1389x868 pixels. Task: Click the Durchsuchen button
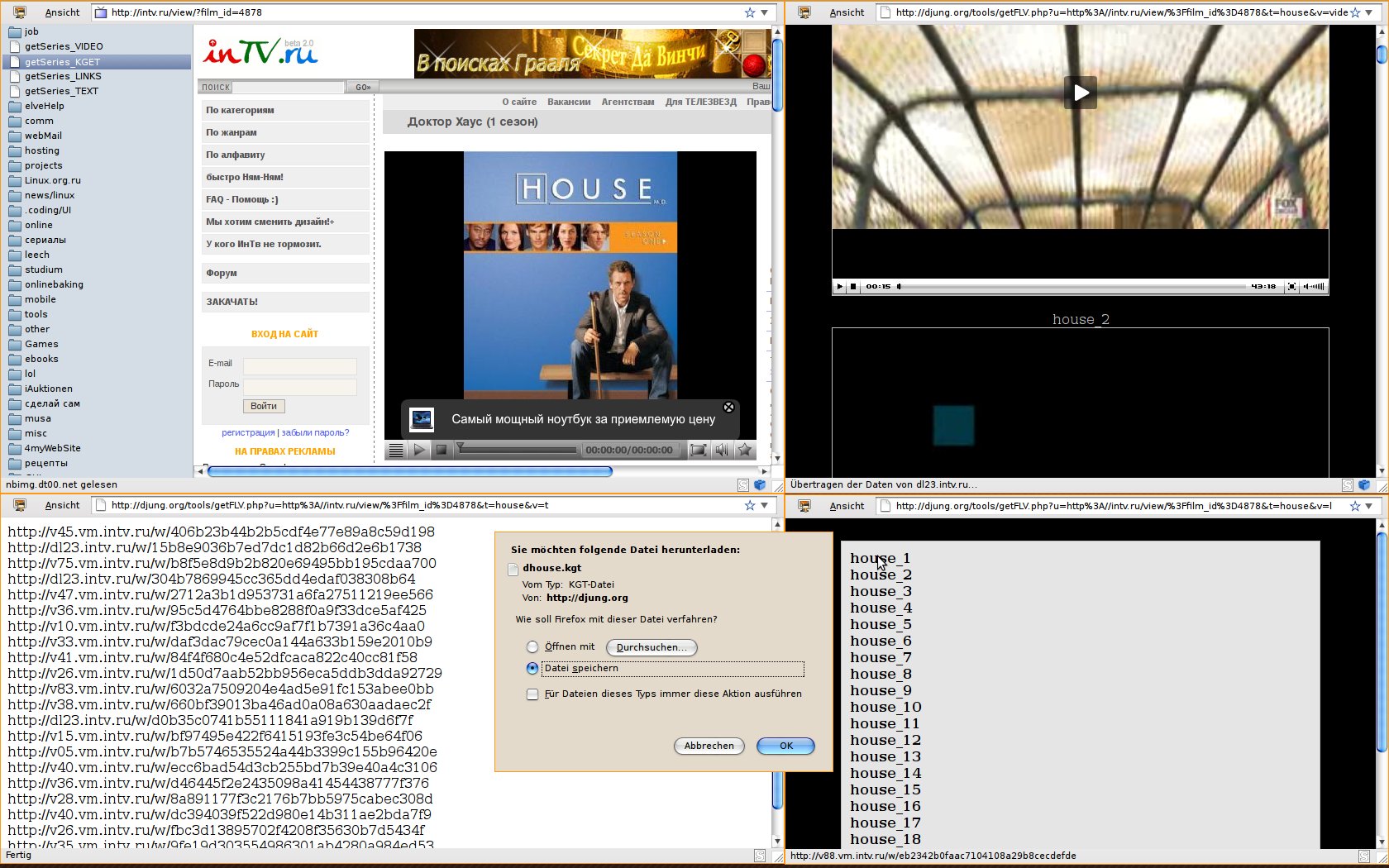[652, 647]
